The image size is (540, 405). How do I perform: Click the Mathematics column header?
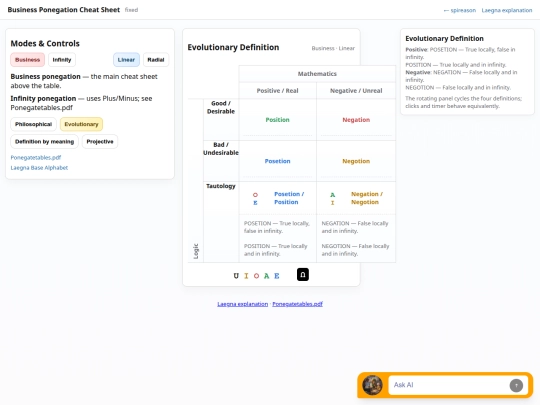click(x=317, y=74)
